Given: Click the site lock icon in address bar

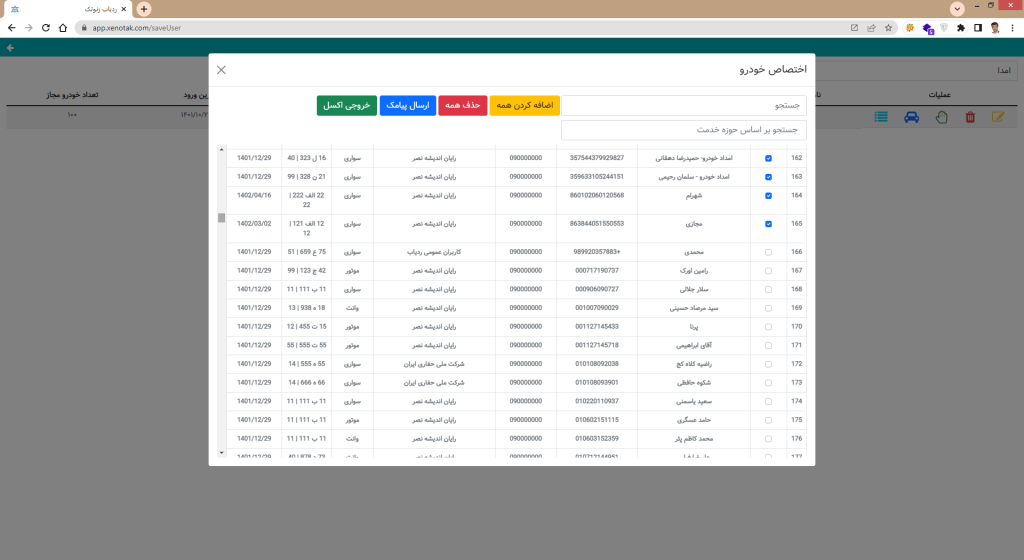Looking at the screenshot, I should 84,28.
